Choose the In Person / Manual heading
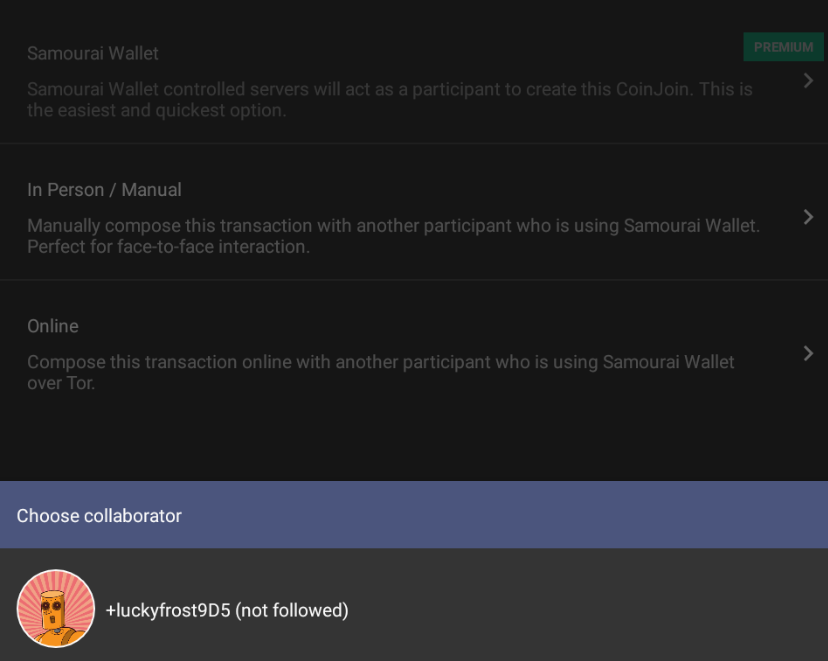The height and width of the screenshot is (661, 828). click(104, 190)
